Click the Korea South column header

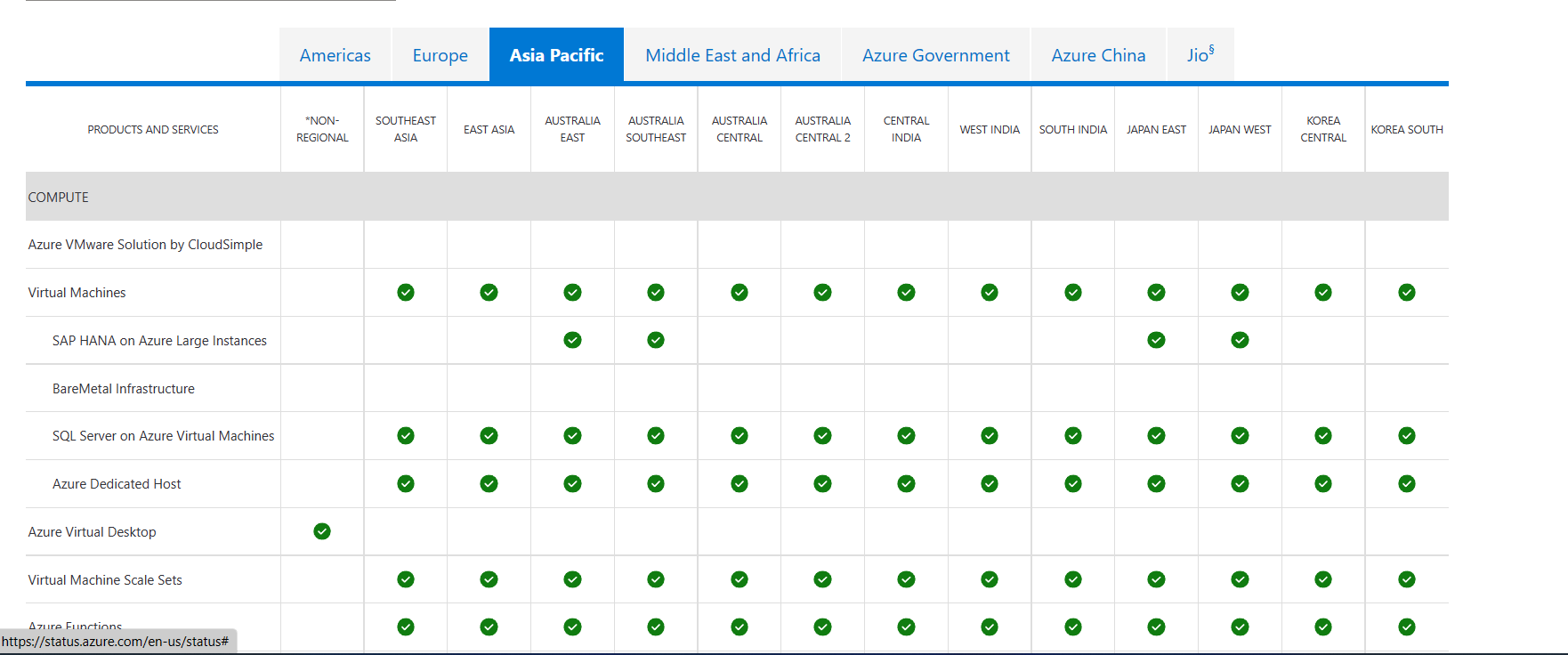pos(1407,130)
